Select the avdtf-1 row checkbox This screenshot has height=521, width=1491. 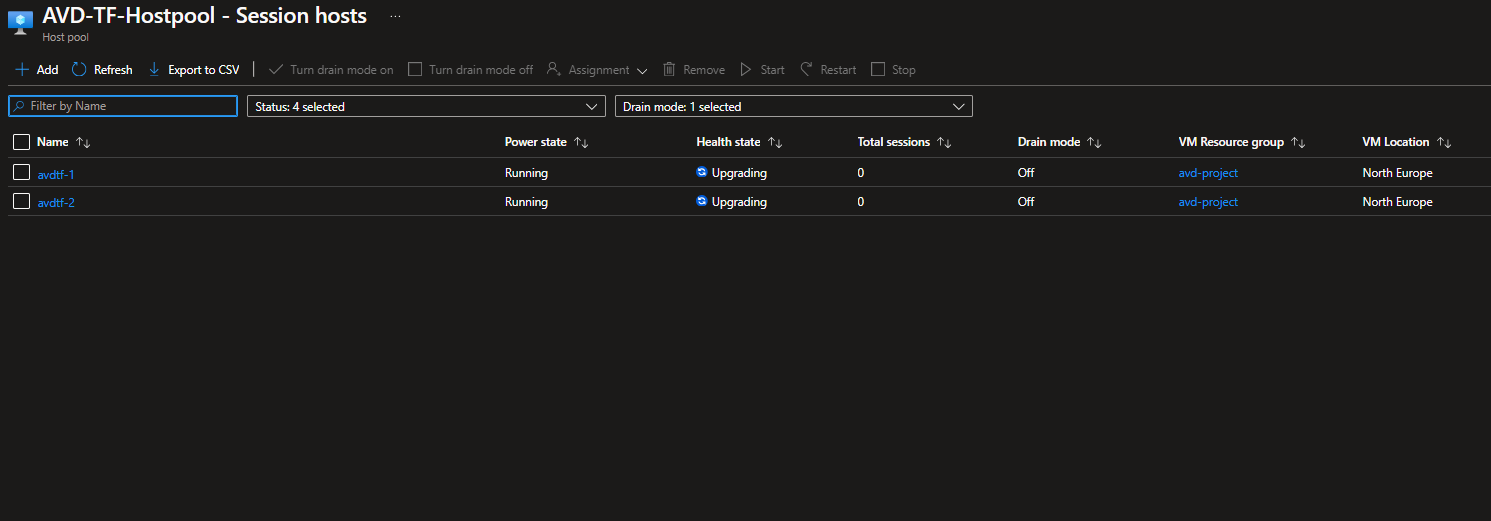(x=22, y=173)
